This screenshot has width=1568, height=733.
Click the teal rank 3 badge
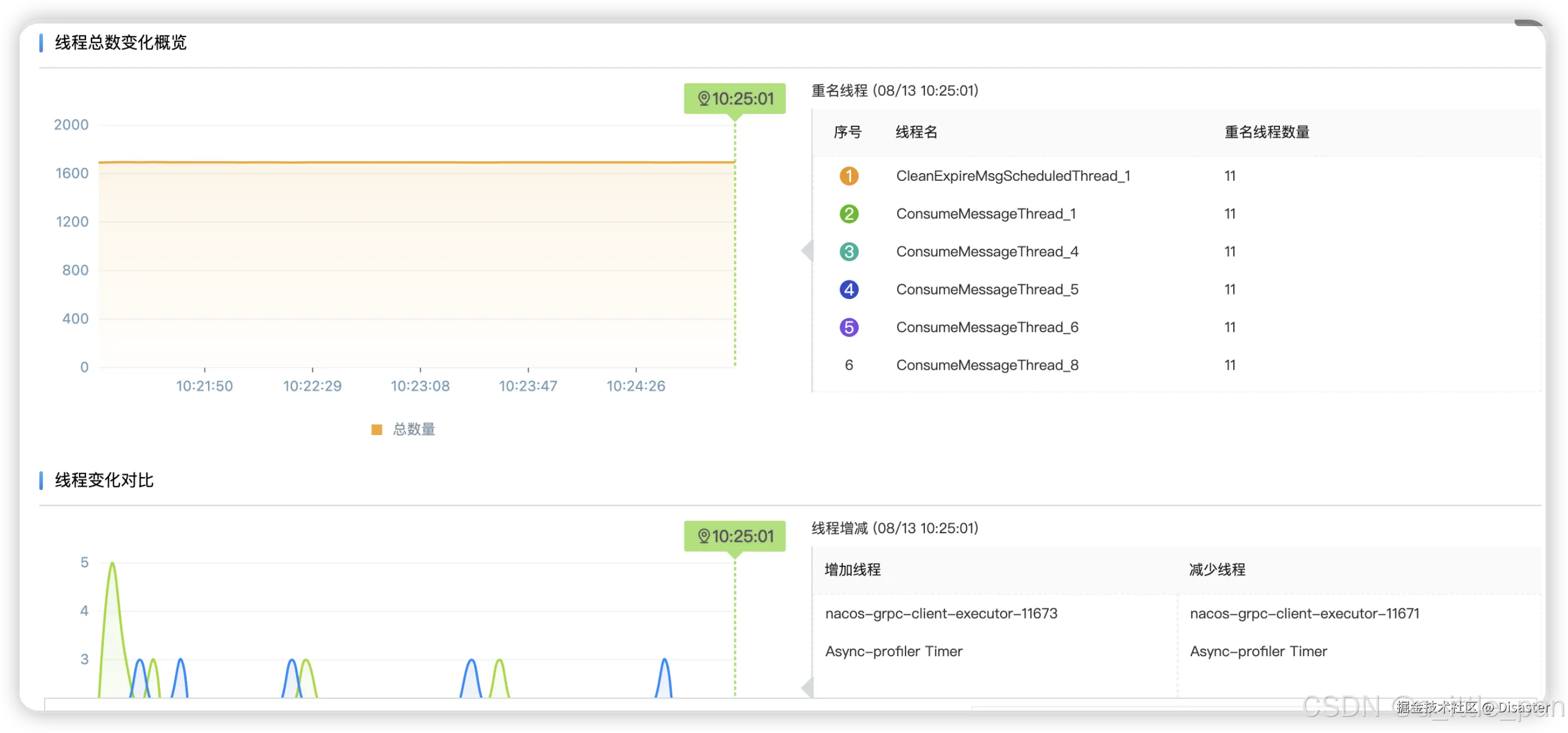point(849,252)
